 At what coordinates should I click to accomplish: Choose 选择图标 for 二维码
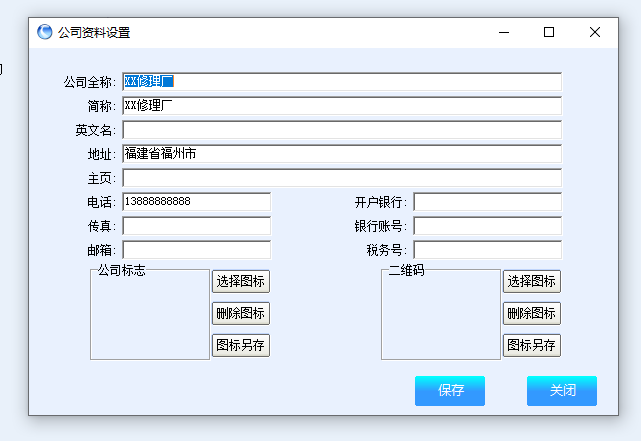[532, 281]
